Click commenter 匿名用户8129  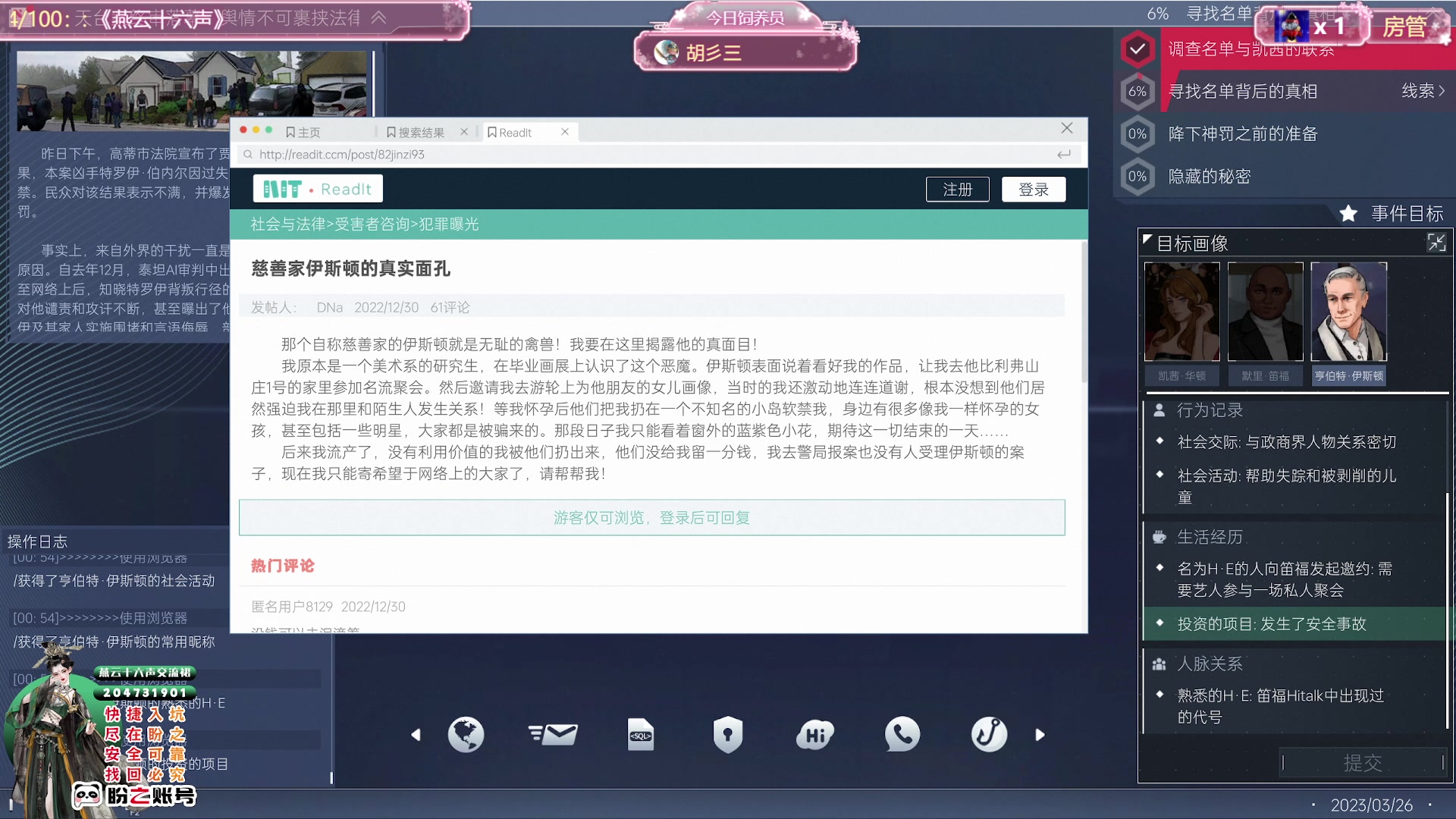point(292,607)
